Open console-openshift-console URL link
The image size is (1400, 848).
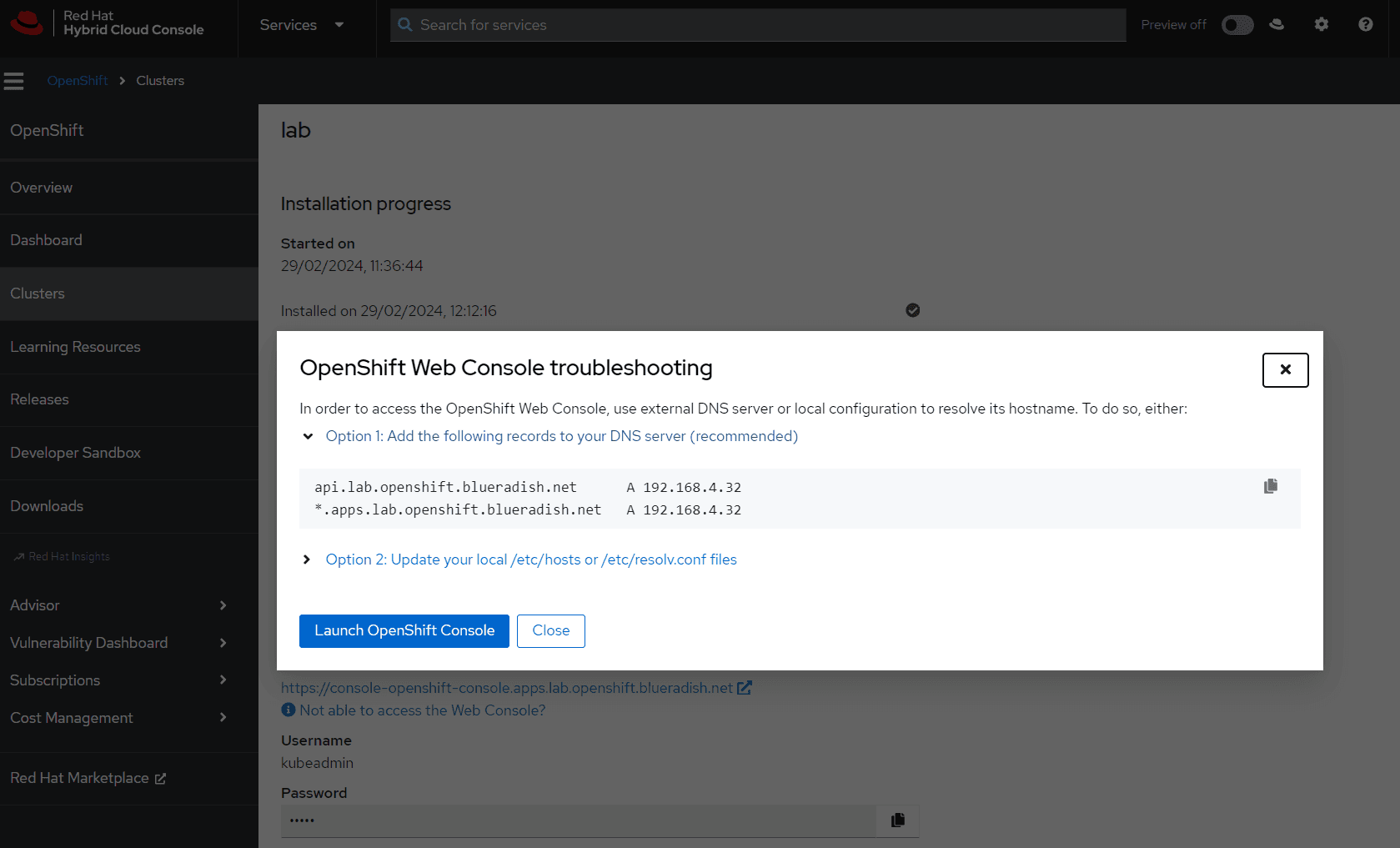coord(507,688)
